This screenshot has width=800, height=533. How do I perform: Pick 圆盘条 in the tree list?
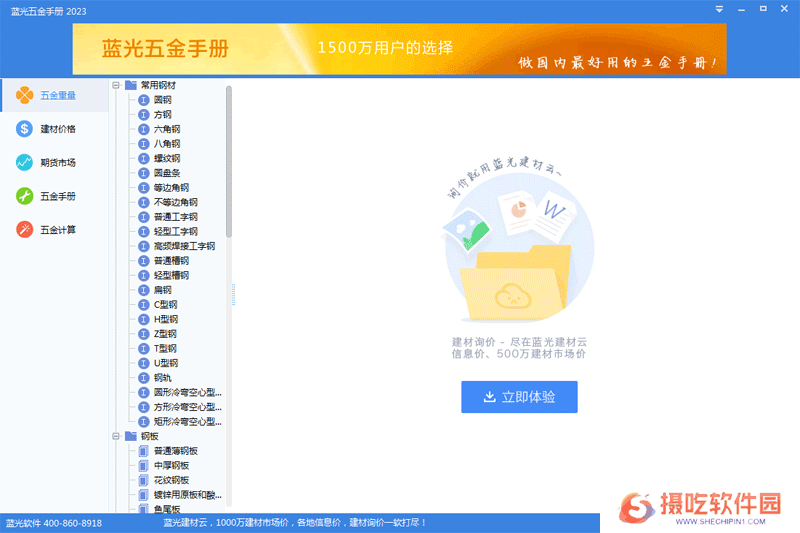pos(167,173)
